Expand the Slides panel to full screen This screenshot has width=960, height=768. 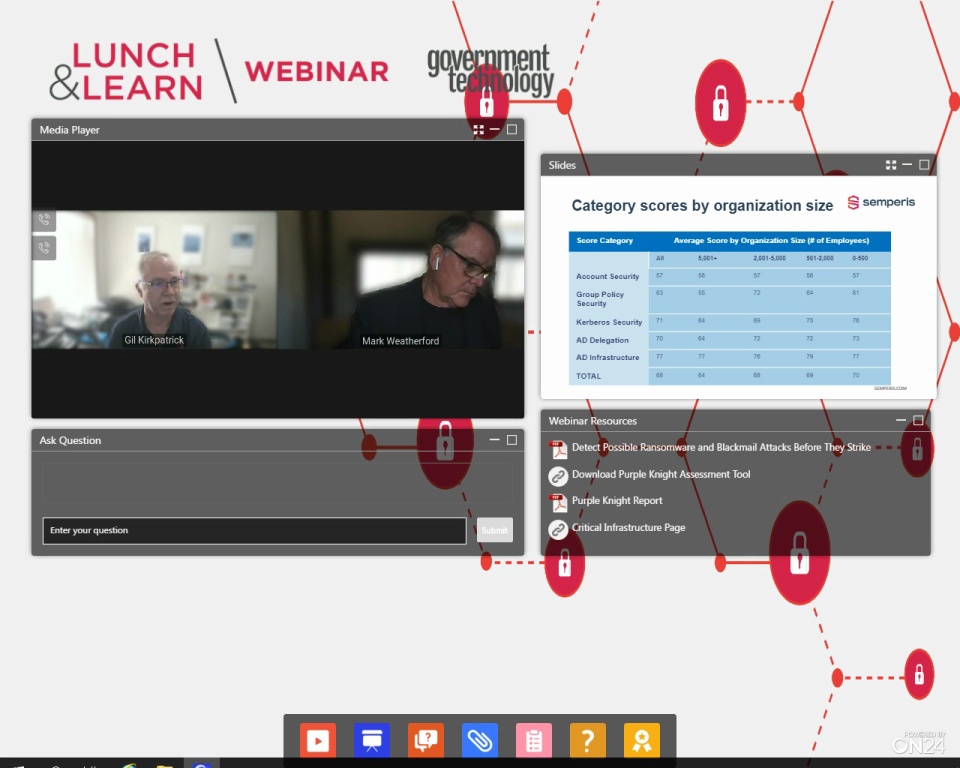[891, 165]
